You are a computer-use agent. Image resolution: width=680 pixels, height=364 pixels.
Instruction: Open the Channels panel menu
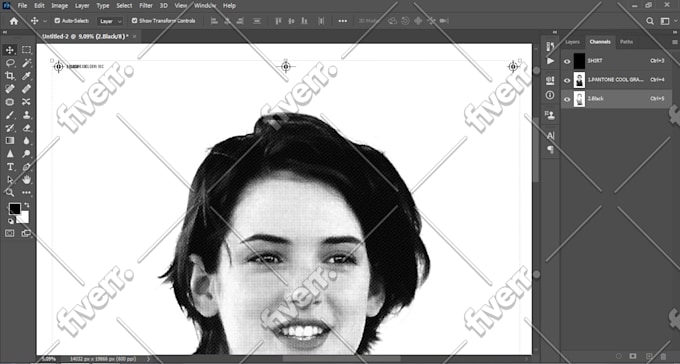point(674,42)
